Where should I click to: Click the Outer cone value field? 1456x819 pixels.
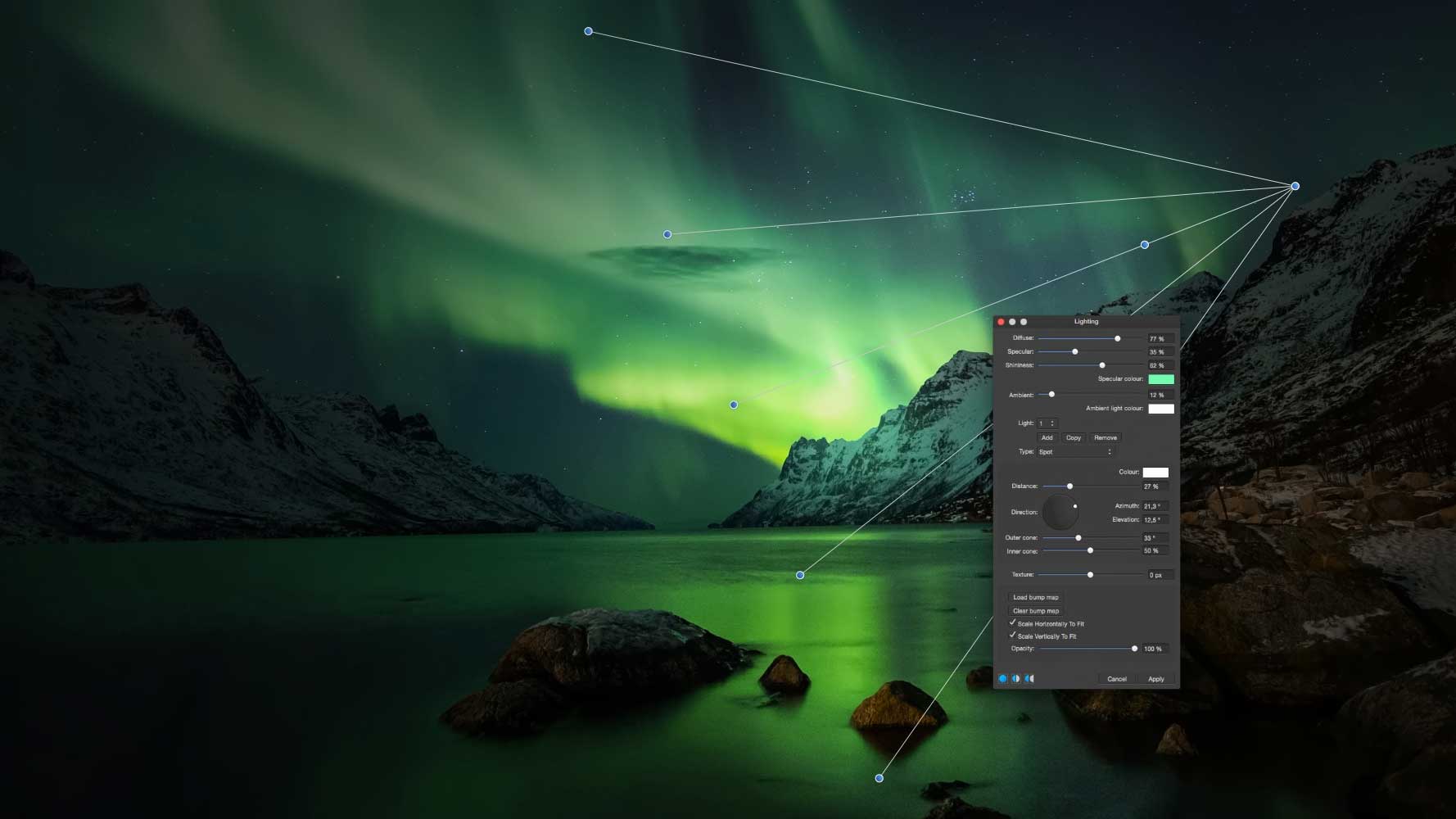click(1155, 538)
